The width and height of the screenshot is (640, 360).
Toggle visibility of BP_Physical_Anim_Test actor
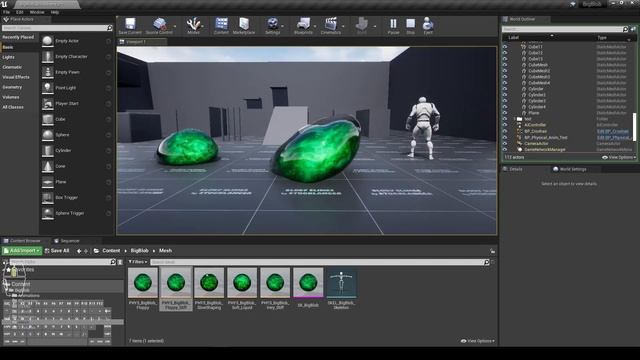(505, 137)
